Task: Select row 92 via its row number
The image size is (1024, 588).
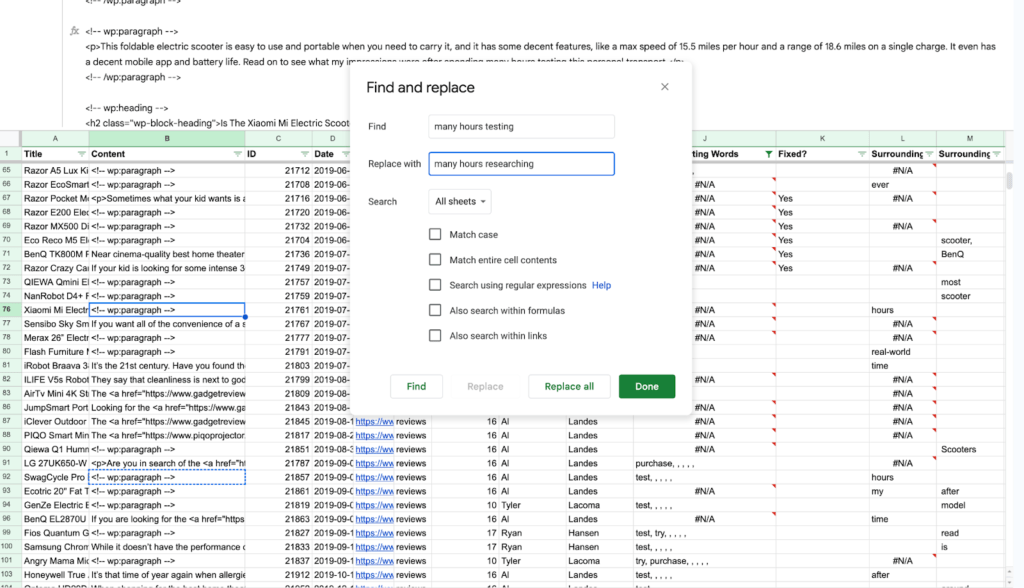Action: [x=7, y=477]
